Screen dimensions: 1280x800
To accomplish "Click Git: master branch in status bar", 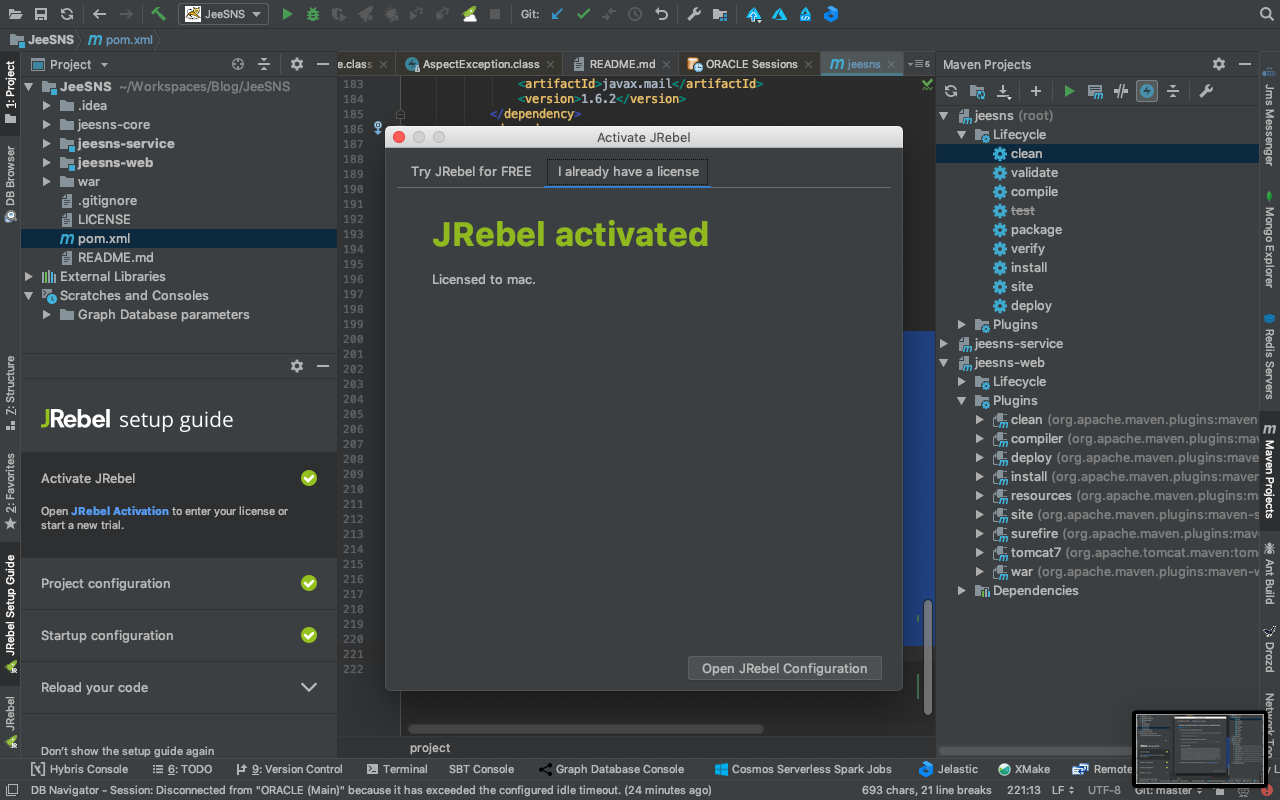I will 1170,790.
